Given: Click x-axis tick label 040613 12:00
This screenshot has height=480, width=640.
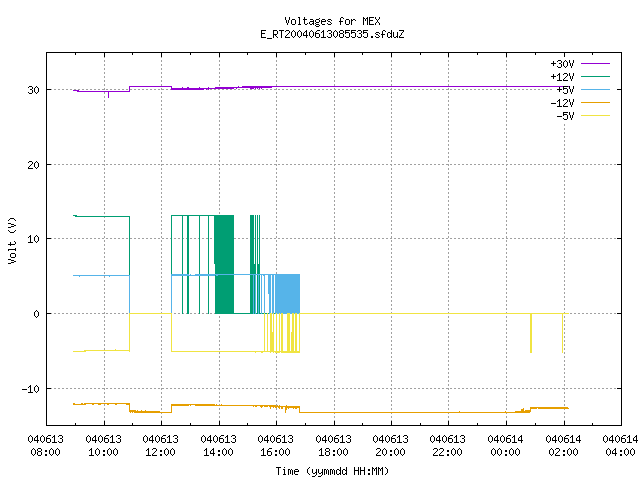Looking at the screenshot, I should click(x=160, y=446).
